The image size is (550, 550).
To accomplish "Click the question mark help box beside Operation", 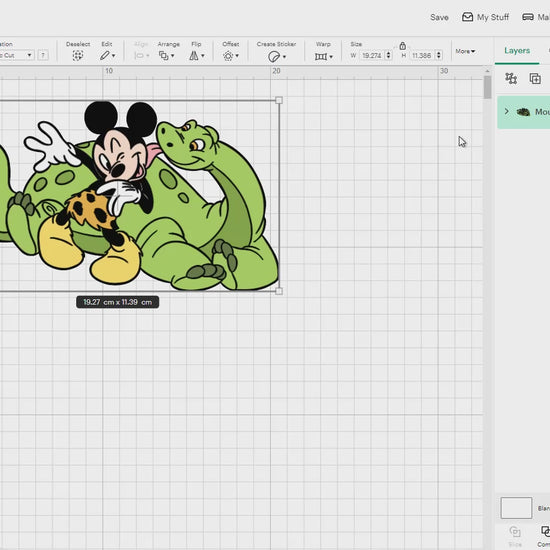I will [43, 55].
